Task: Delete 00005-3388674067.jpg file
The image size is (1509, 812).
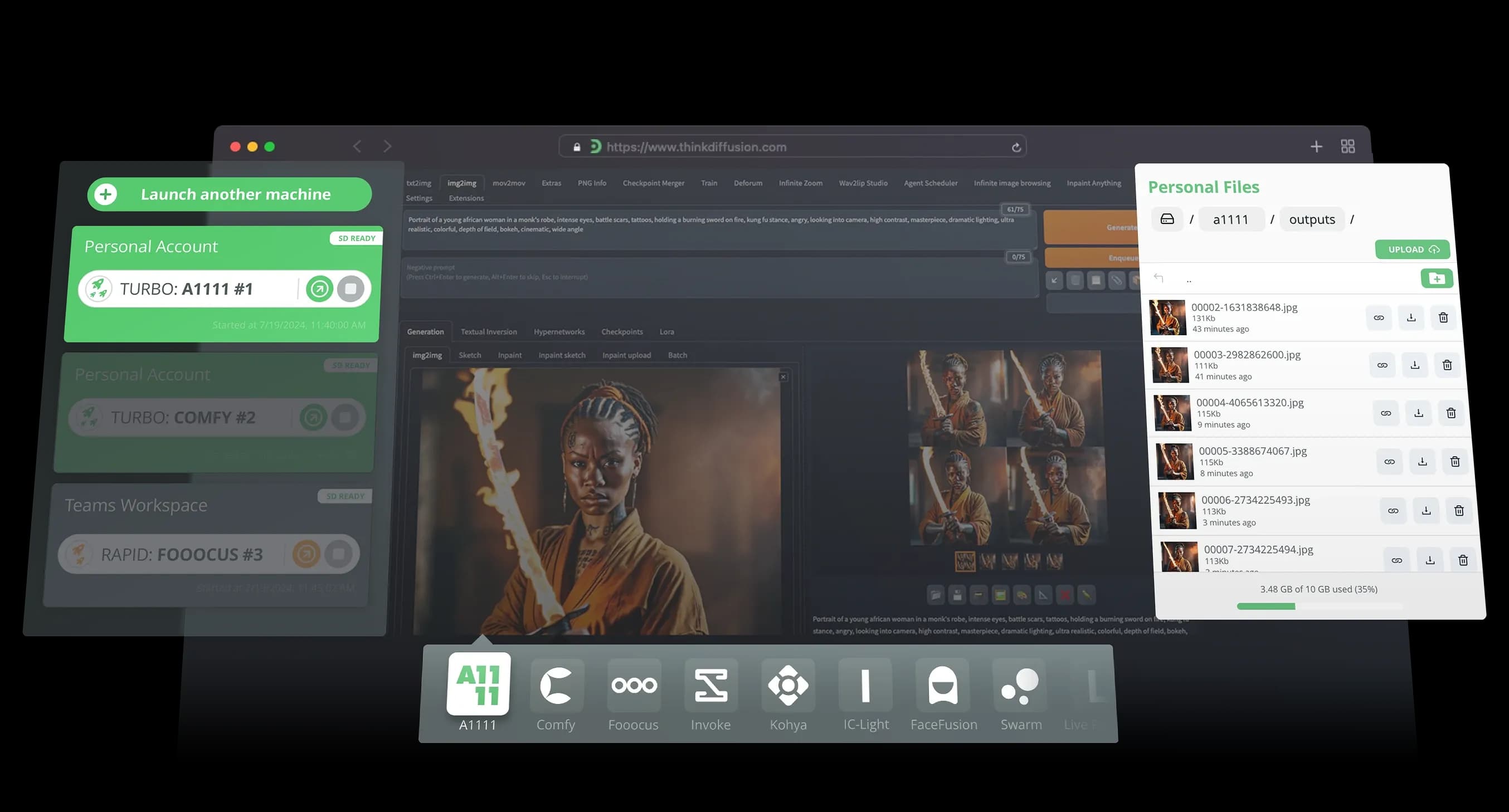Action: (1455, 462)
